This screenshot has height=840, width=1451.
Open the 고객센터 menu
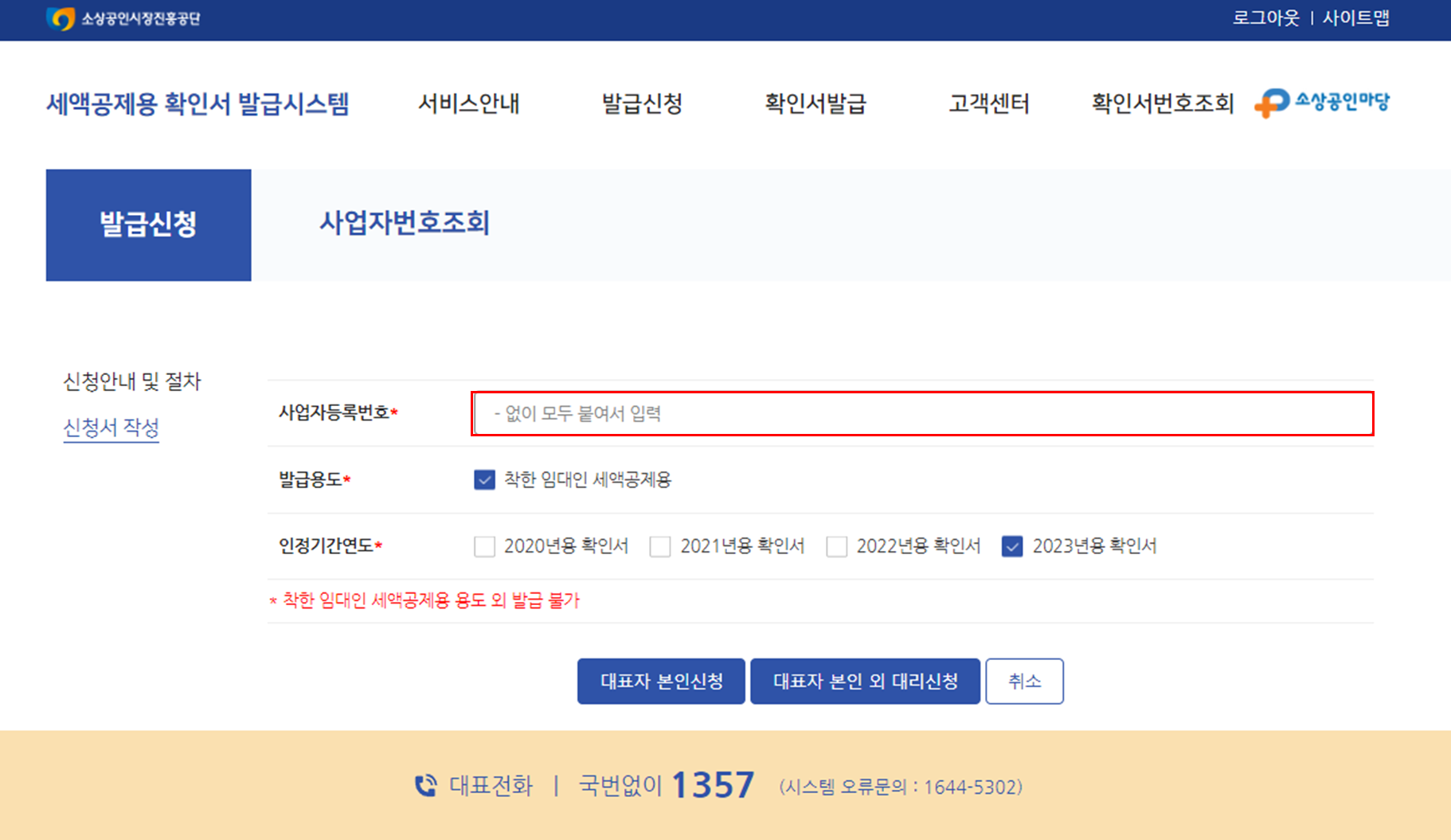(988, 104)
